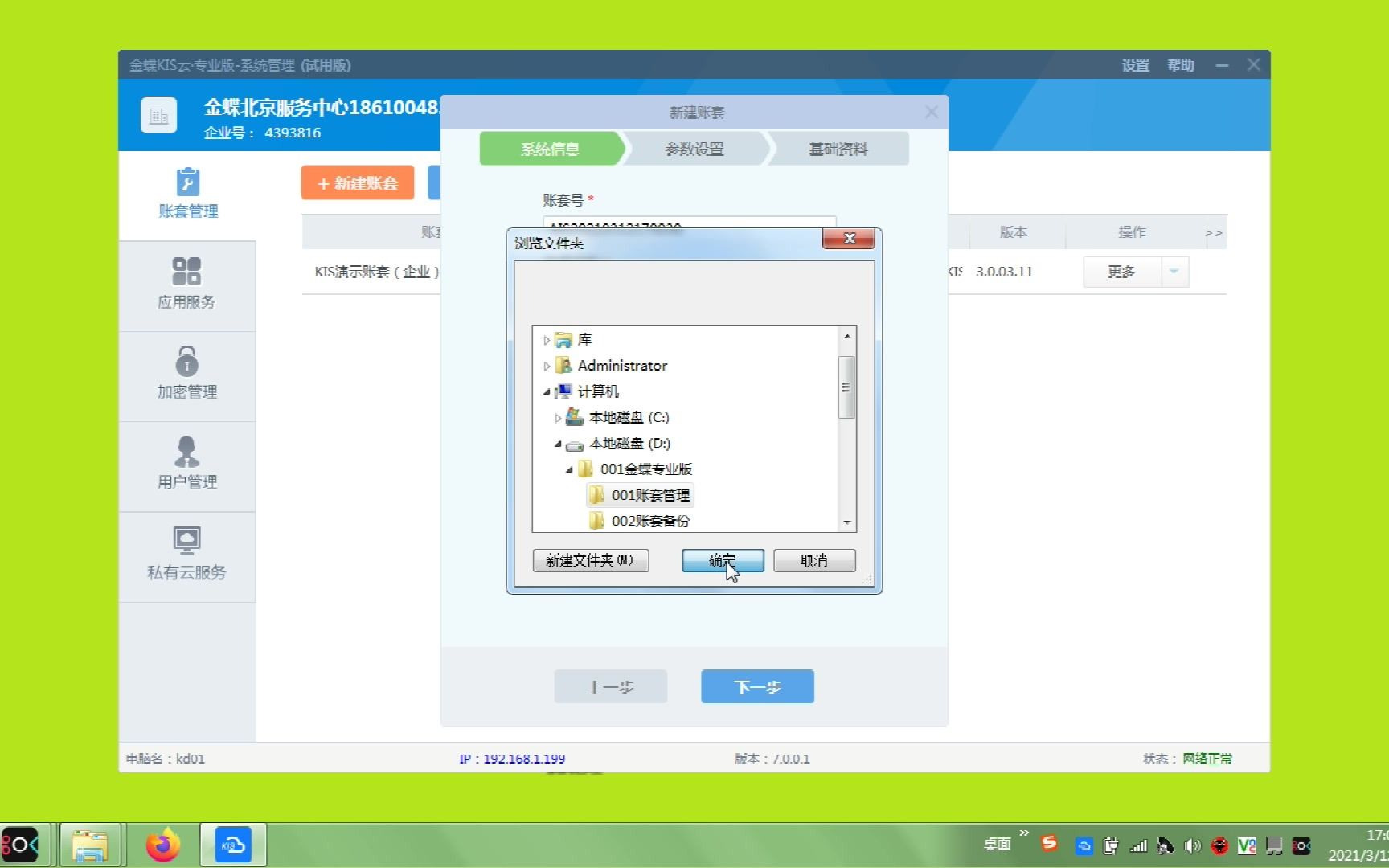Click the 企业号 4393816 text
Screen dimensions: 1389x868
(x=262, y=133)
